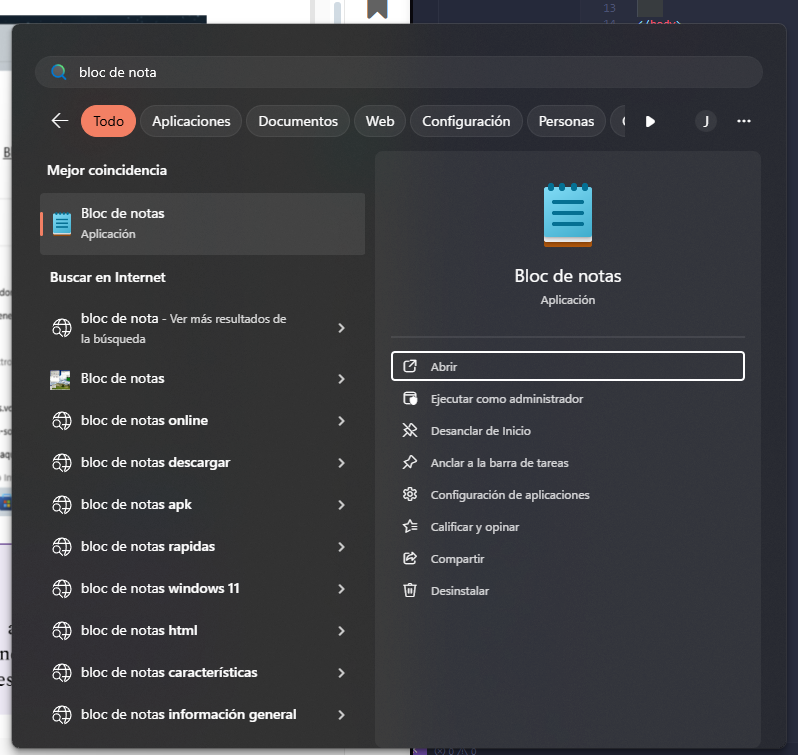Expand chevron for "bloc de notas descargar"
Screen dimensions: 798x755
(341, 463)
